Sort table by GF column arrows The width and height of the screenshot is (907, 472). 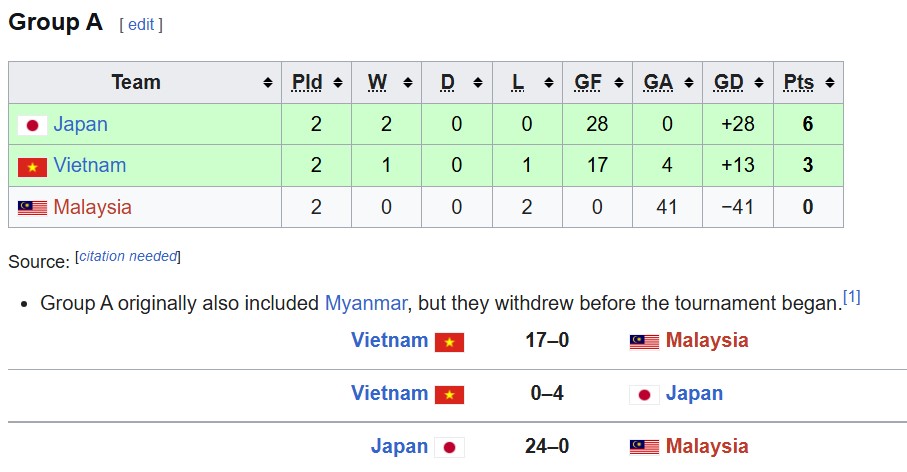tap(618, 83)
